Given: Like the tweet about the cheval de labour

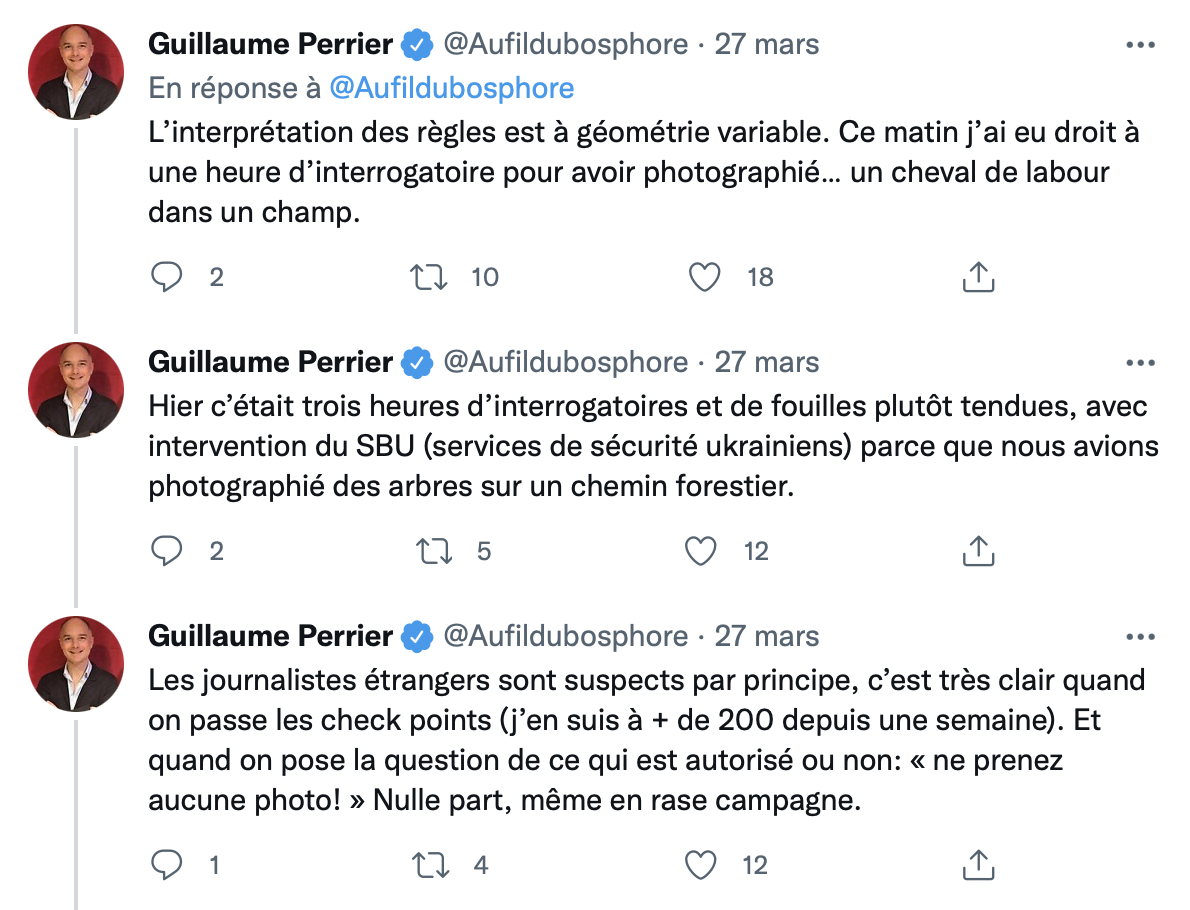Looking at the screenshot, I should tap(705, 277).
